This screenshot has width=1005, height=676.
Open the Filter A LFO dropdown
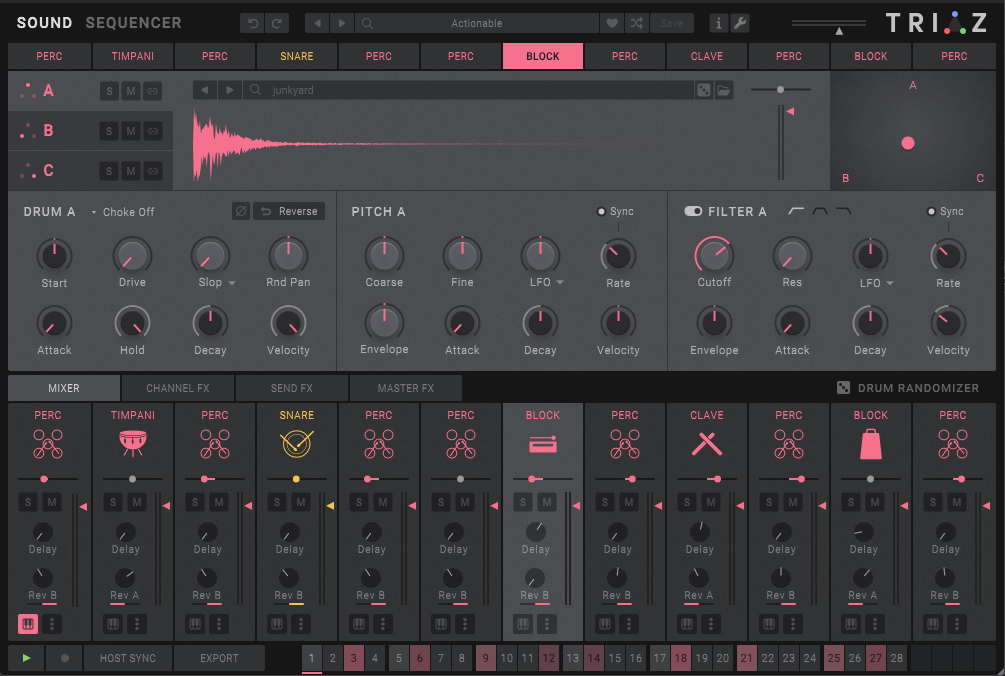pyautogui.click(x=890, y=283)
